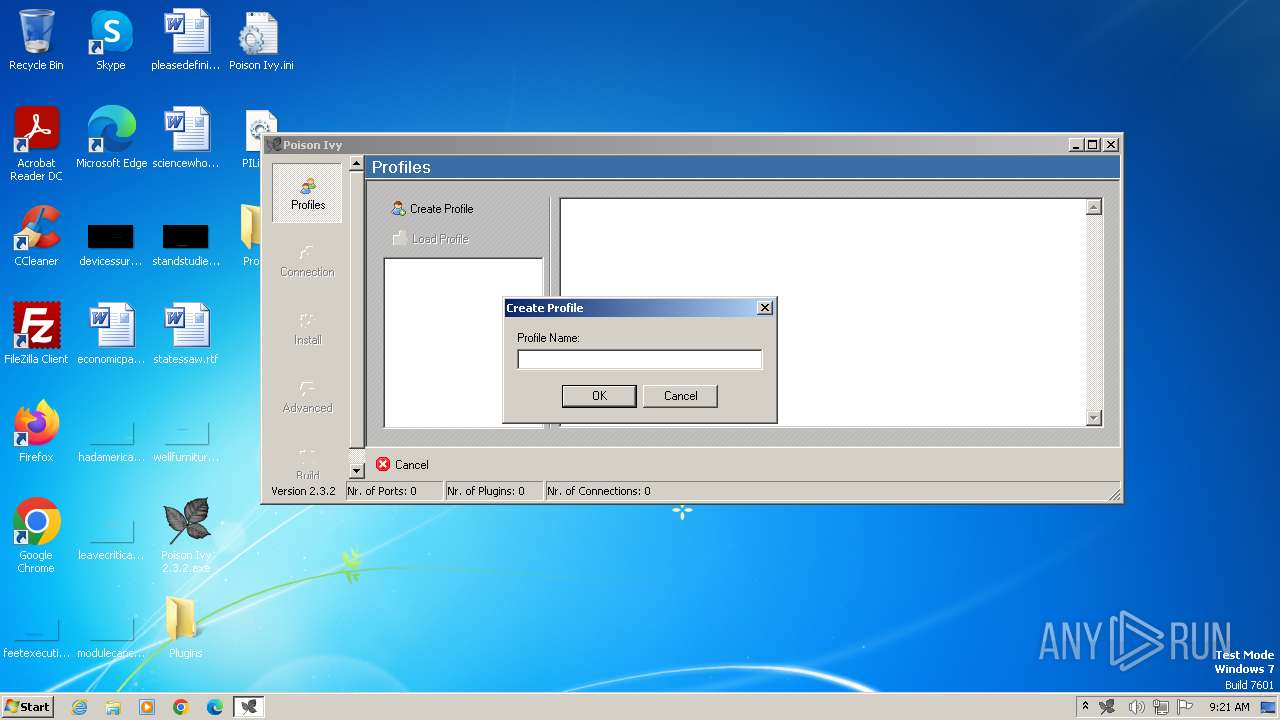The image size is (1280, 720).
Task: Select the Microsoft Edge desktop icon
Action: (111, 138)
